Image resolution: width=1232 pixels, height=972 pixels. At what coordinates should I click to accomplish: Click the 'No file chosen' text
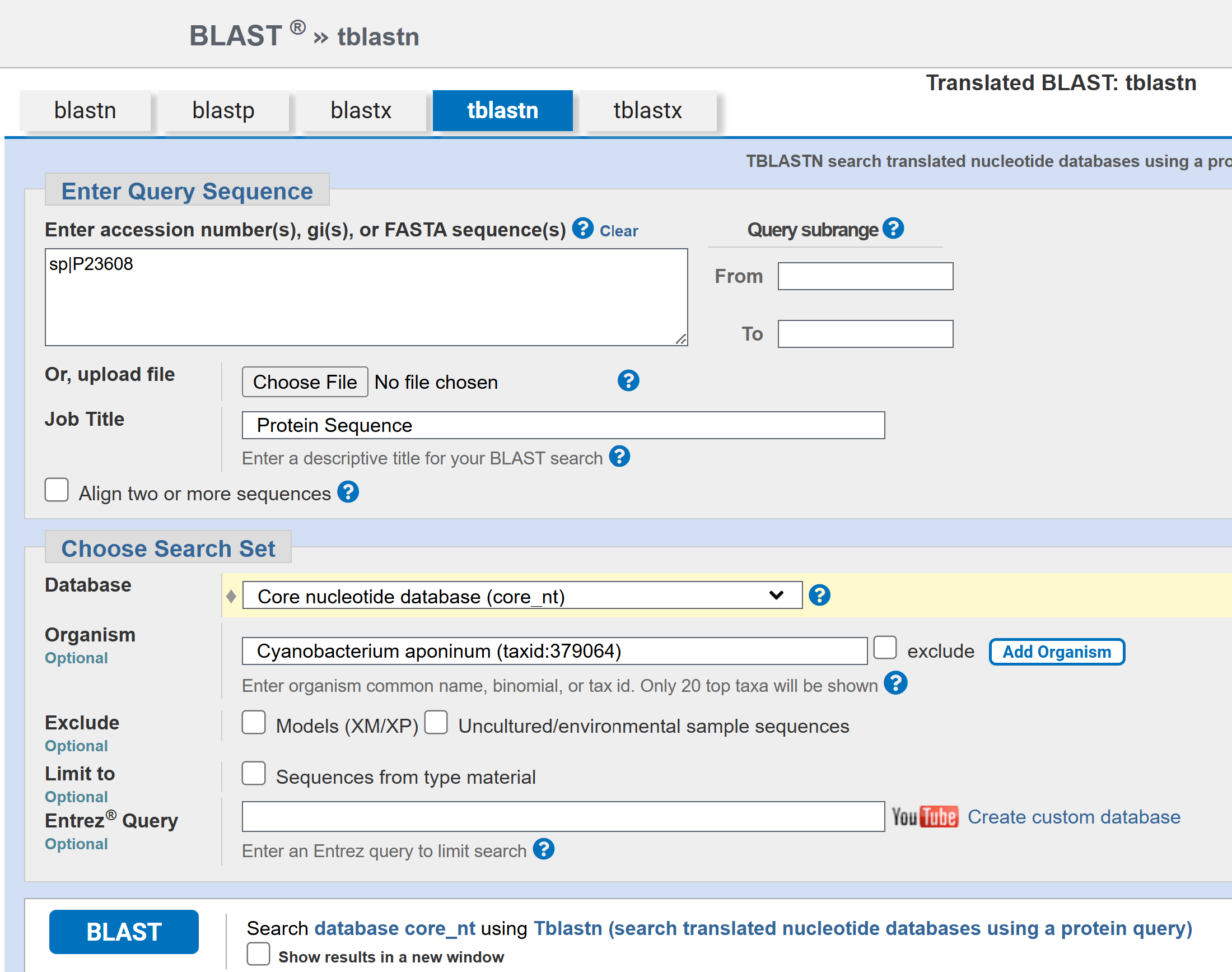coord(436,382)
